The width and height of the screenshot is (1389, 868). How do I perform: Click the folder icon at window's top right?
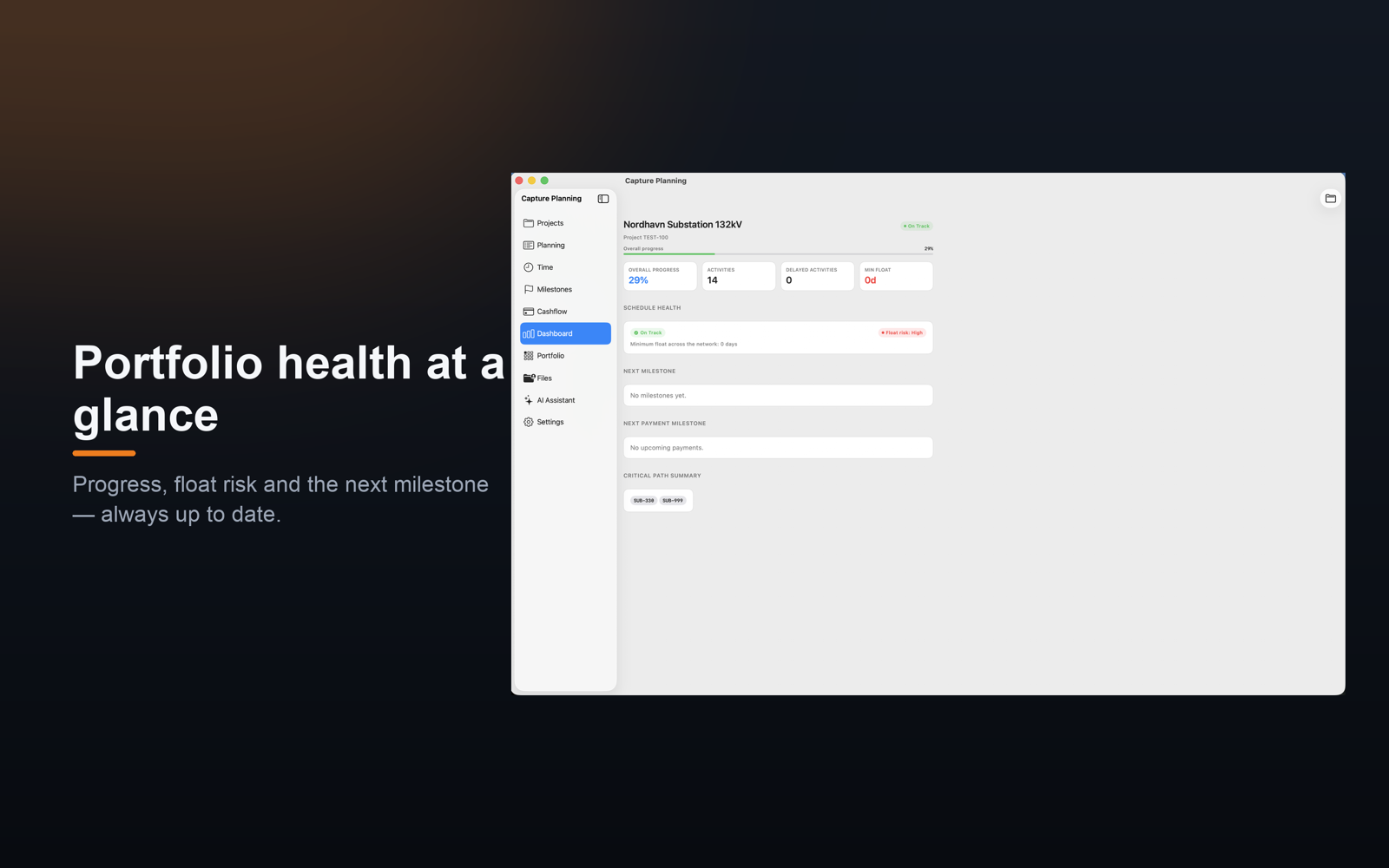[x=1330, y=199]
